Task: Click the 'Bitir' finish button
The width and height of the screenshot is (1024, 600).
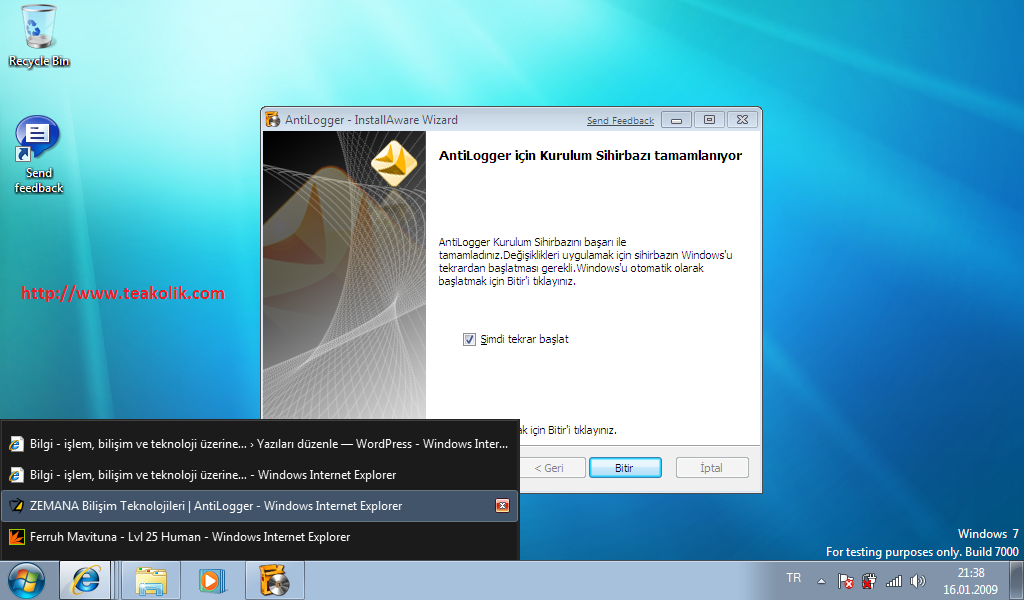Action: (x=625, y=467)
